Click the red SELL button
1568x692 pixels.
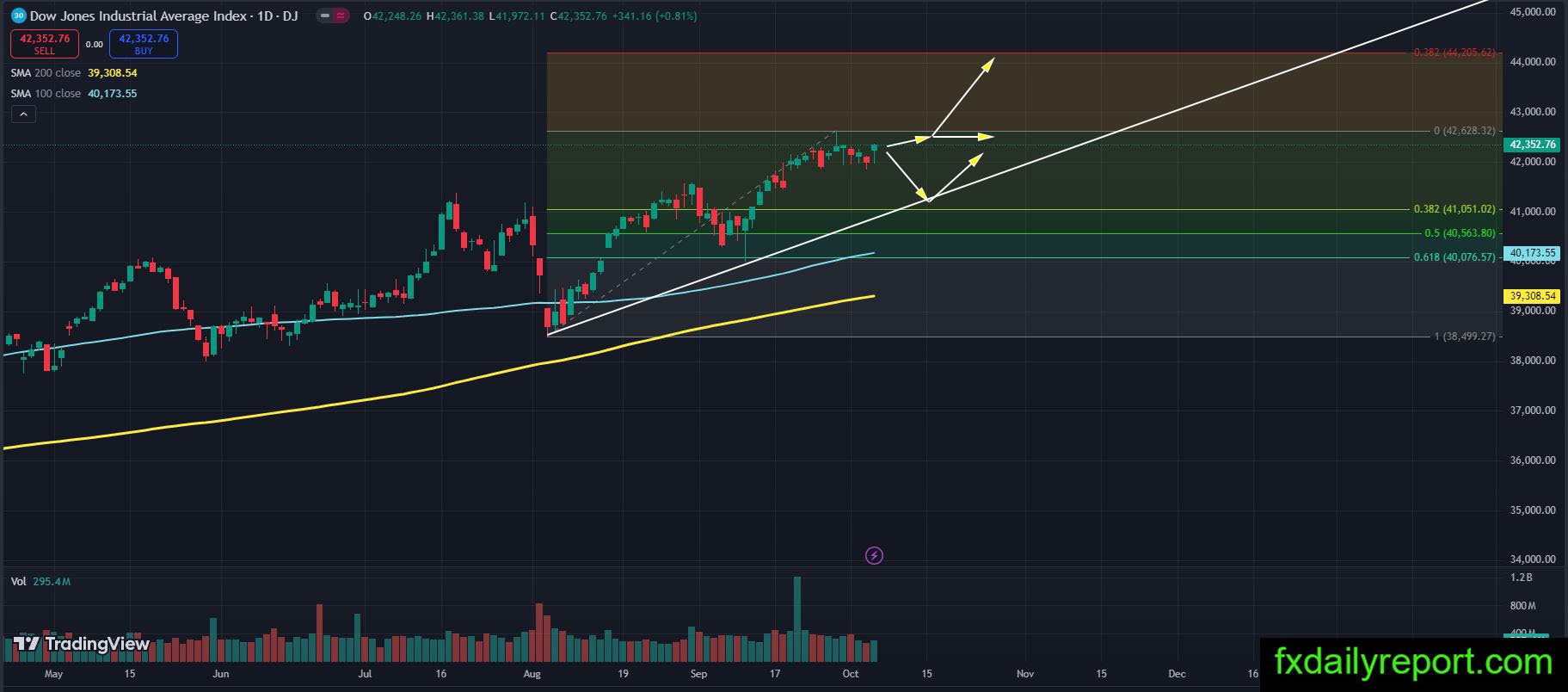[x=45, y=44]
